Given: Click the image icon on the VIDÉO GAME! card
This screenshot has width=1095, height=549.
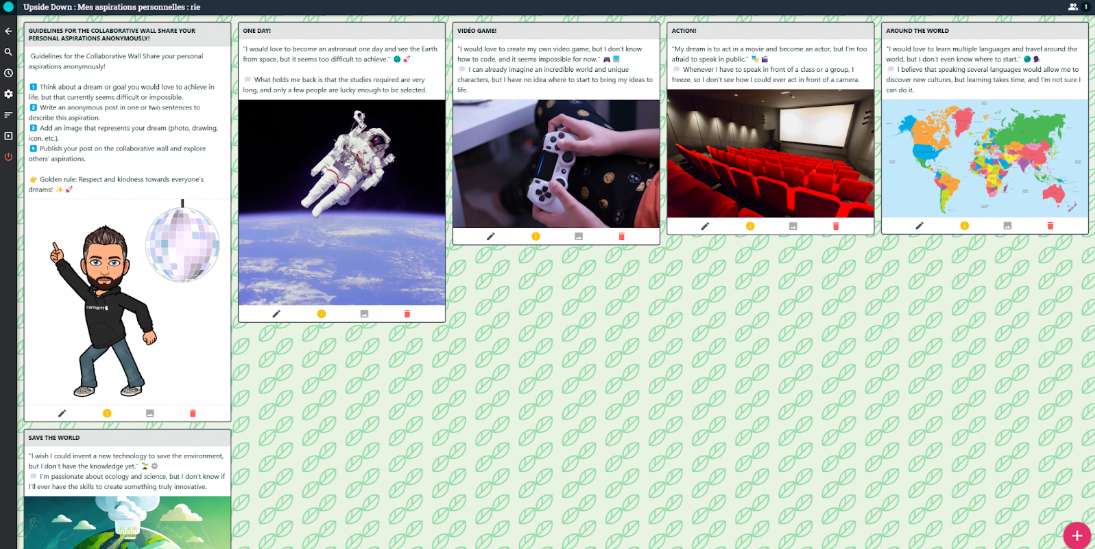Looking at the screenshot, I should point(578,237).
